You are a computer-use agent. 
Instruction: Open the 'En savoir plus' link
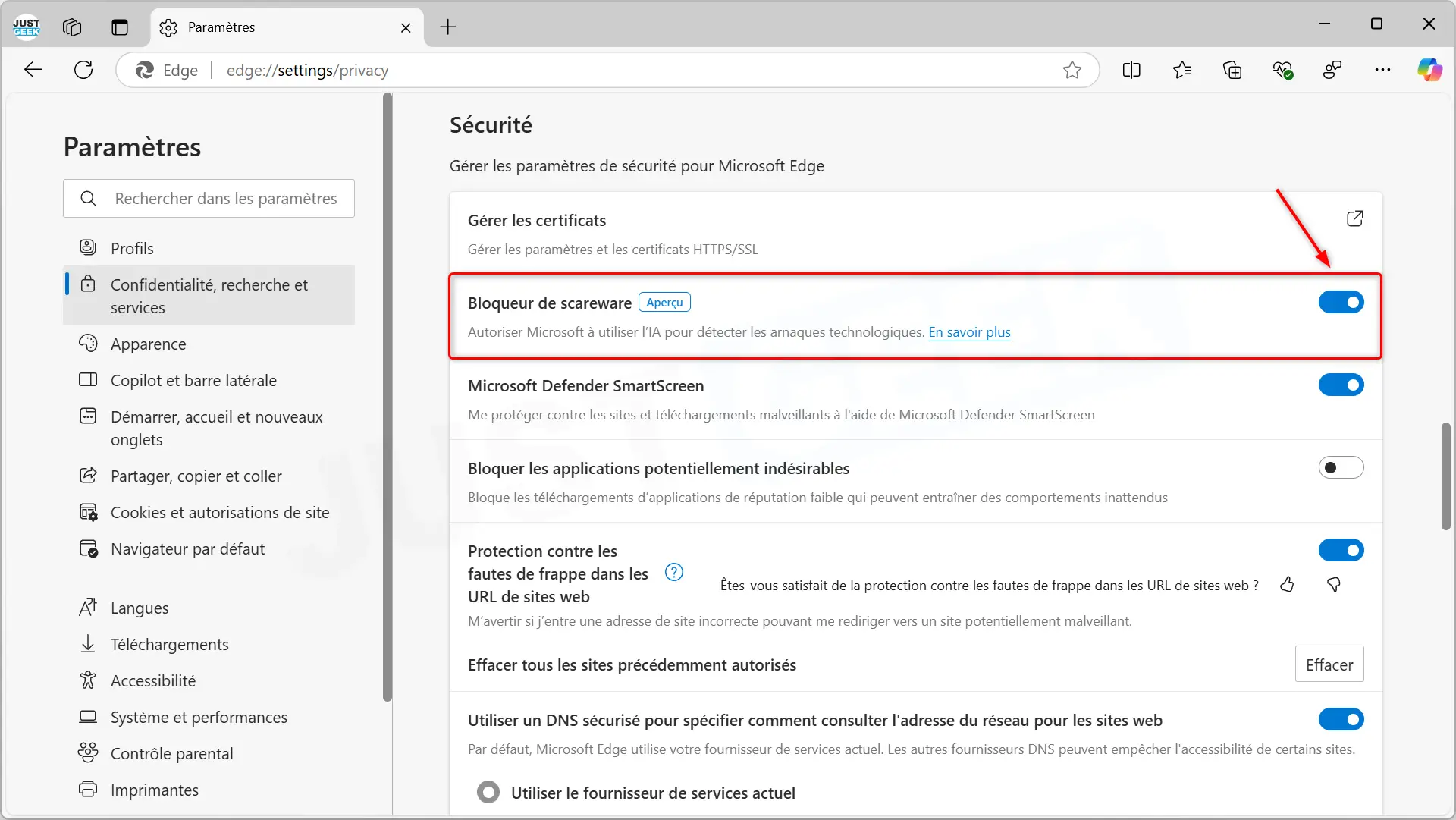click(x=969, y=332)
